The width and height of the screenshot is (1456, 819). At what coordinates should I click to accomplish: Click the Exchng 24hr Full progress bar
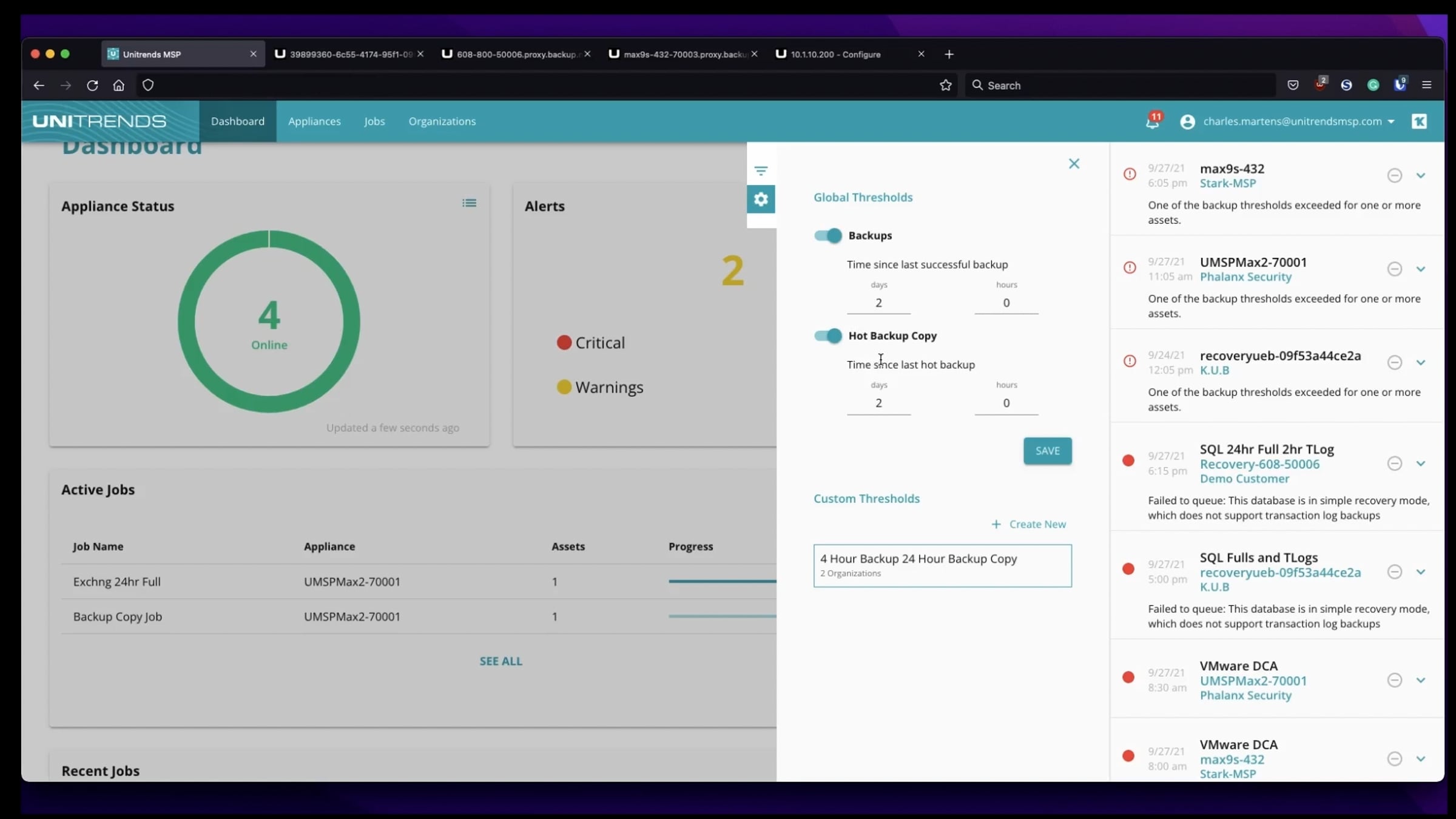(x=722, y=581)
